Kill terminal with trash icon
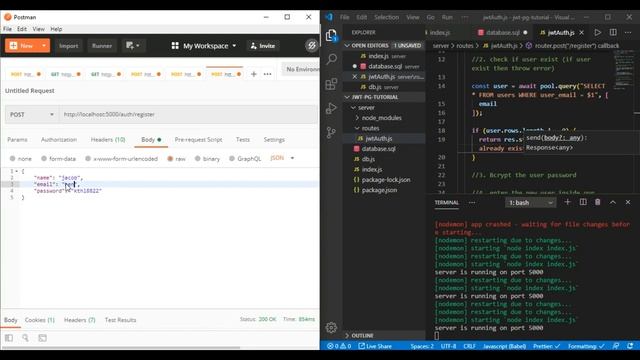Viewport: 640px width, 360px height. coord(598,202)
